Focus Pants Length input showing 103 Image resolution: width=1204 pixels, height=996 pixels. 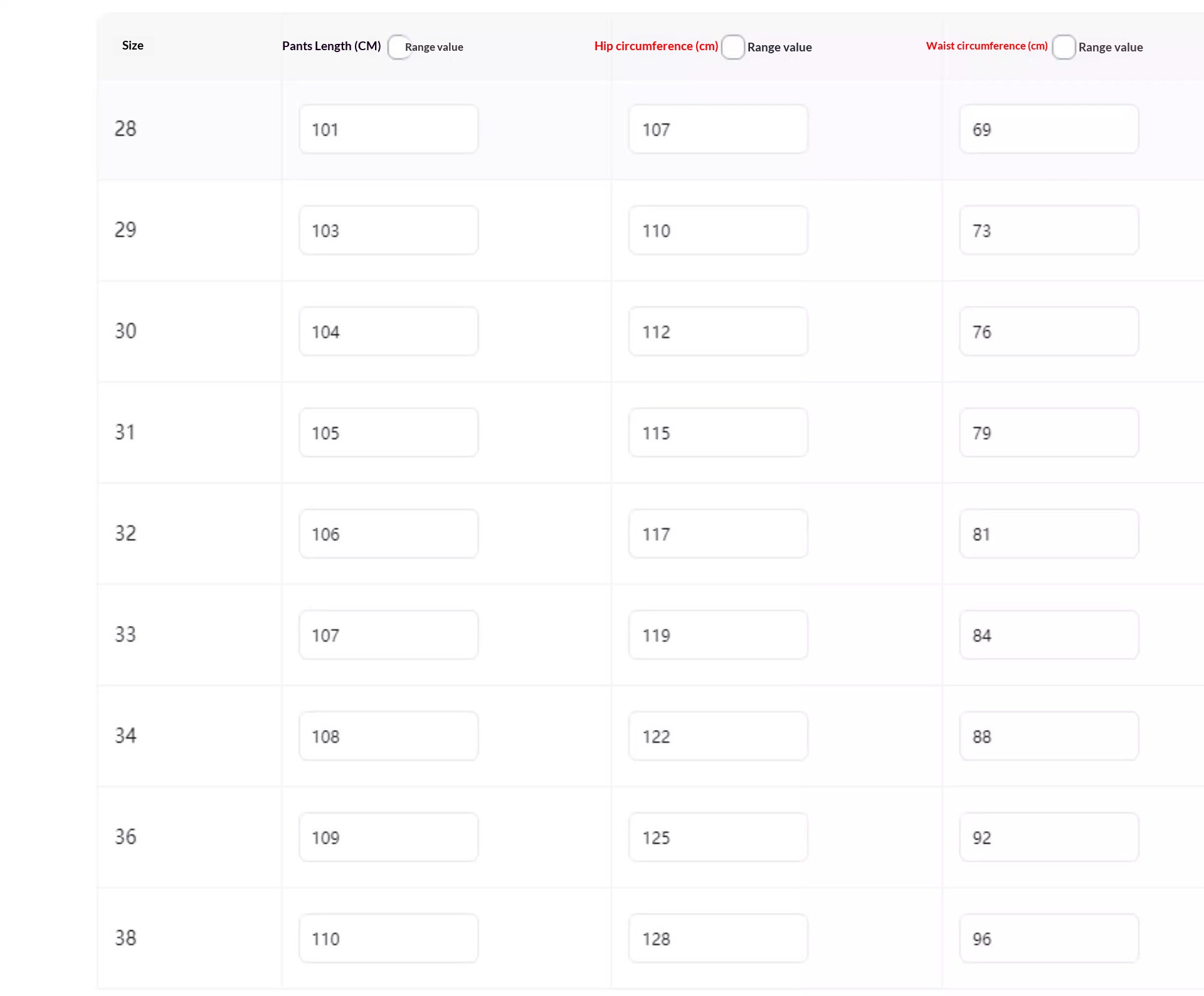388,230
